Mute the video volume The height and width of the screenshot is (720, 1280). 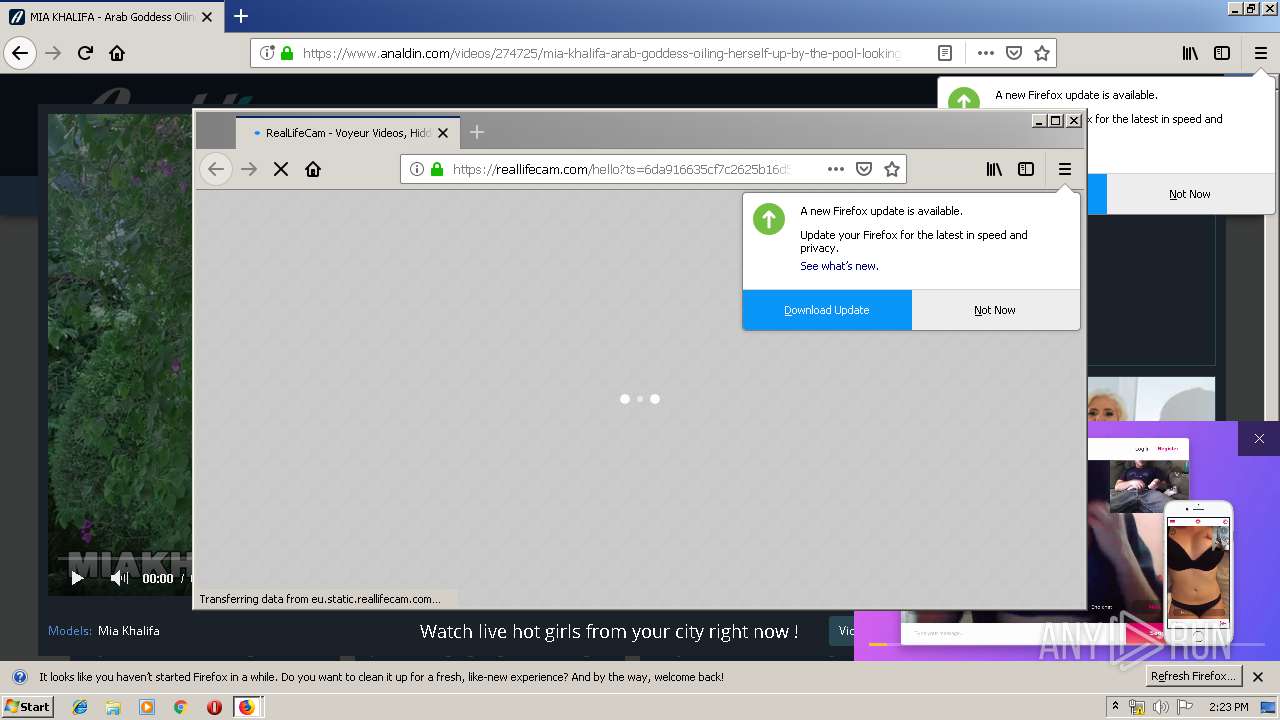(119, 578)
